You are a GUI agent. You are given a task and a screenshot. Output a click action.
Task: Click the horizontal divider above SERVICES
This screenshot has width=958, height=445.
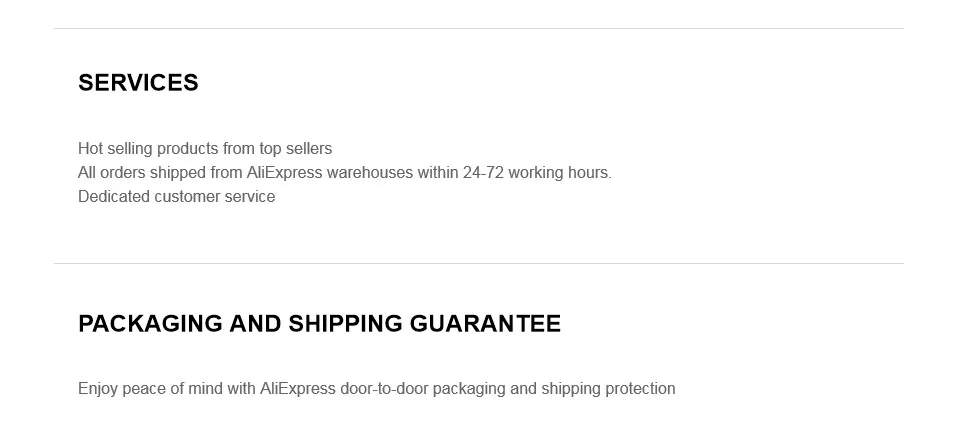479,28
